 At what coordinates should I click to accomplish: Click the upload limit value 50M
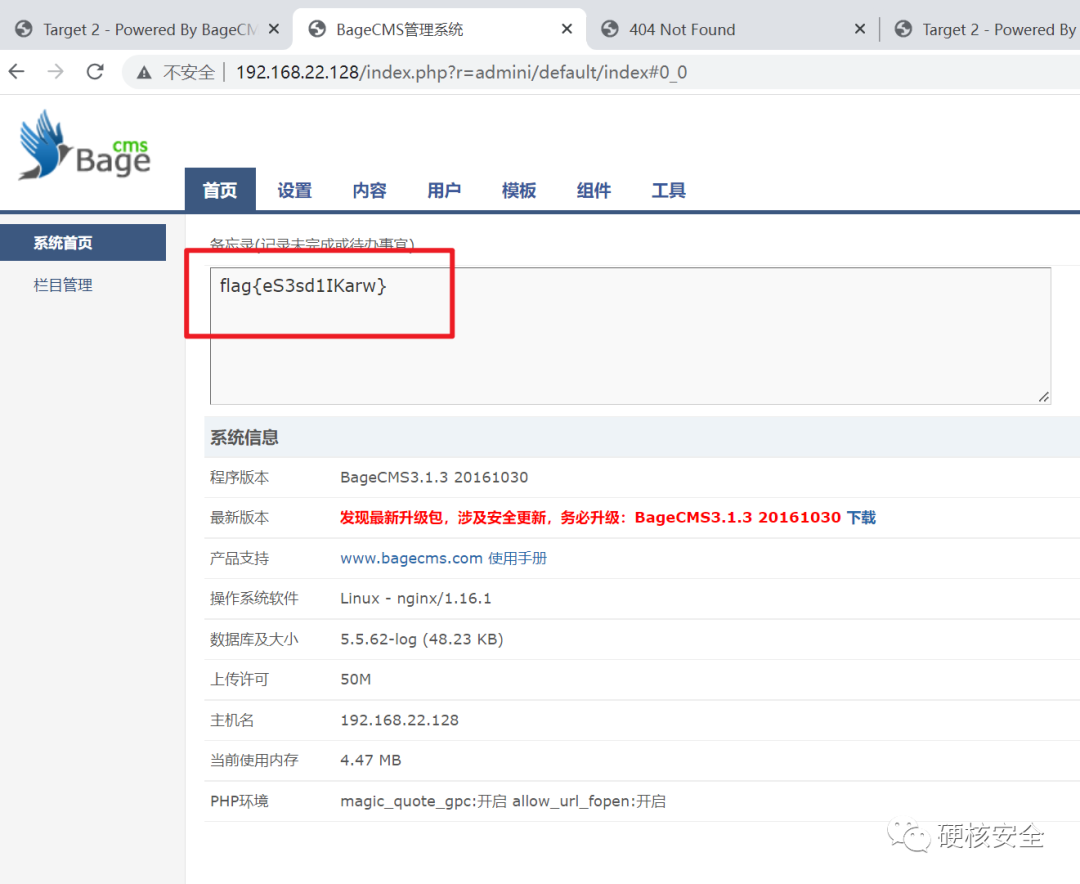coord(355,679)
